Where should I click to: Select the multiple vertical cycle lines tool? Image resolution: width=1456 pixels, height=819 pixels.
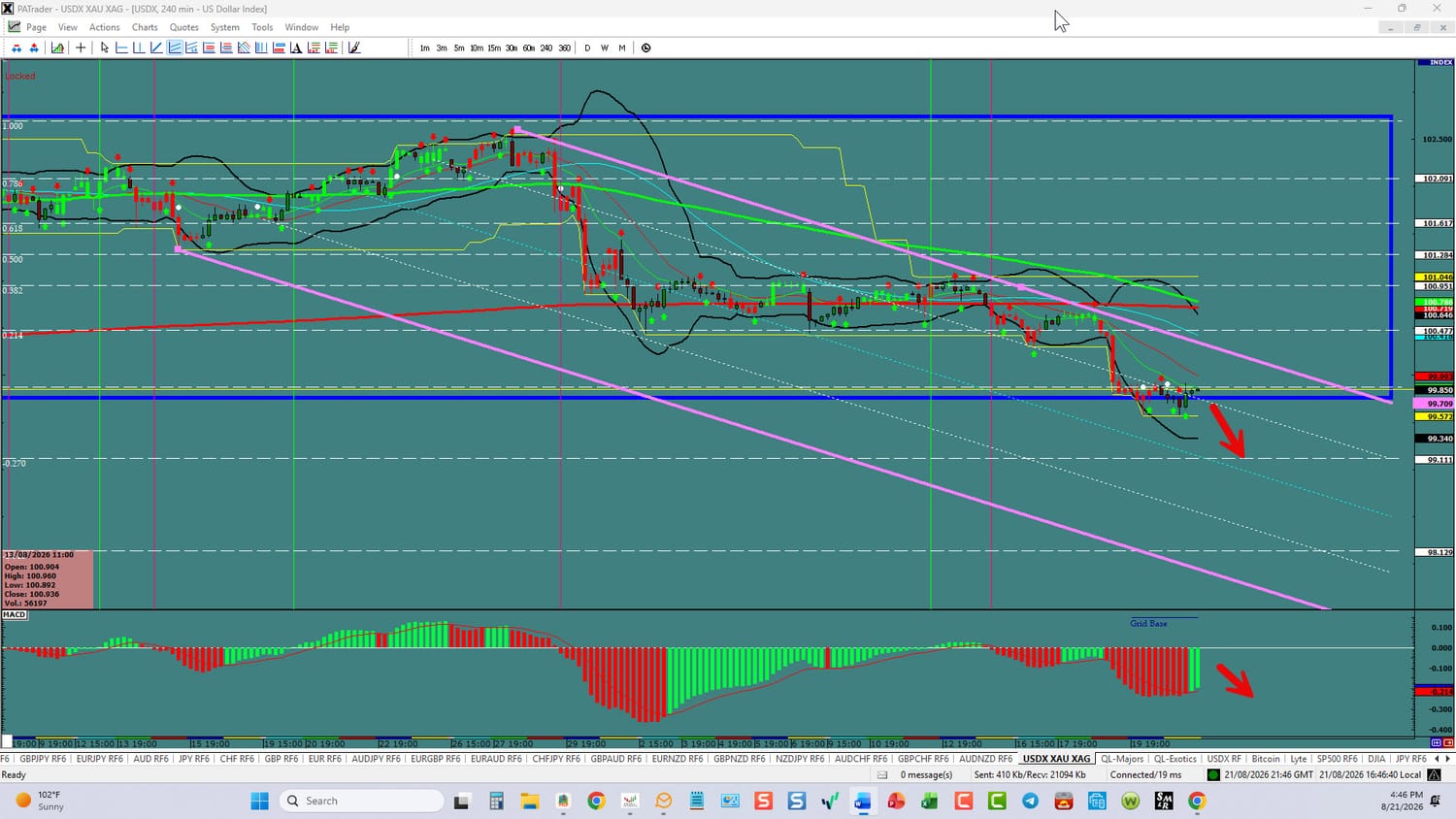(x=261, y=48)
